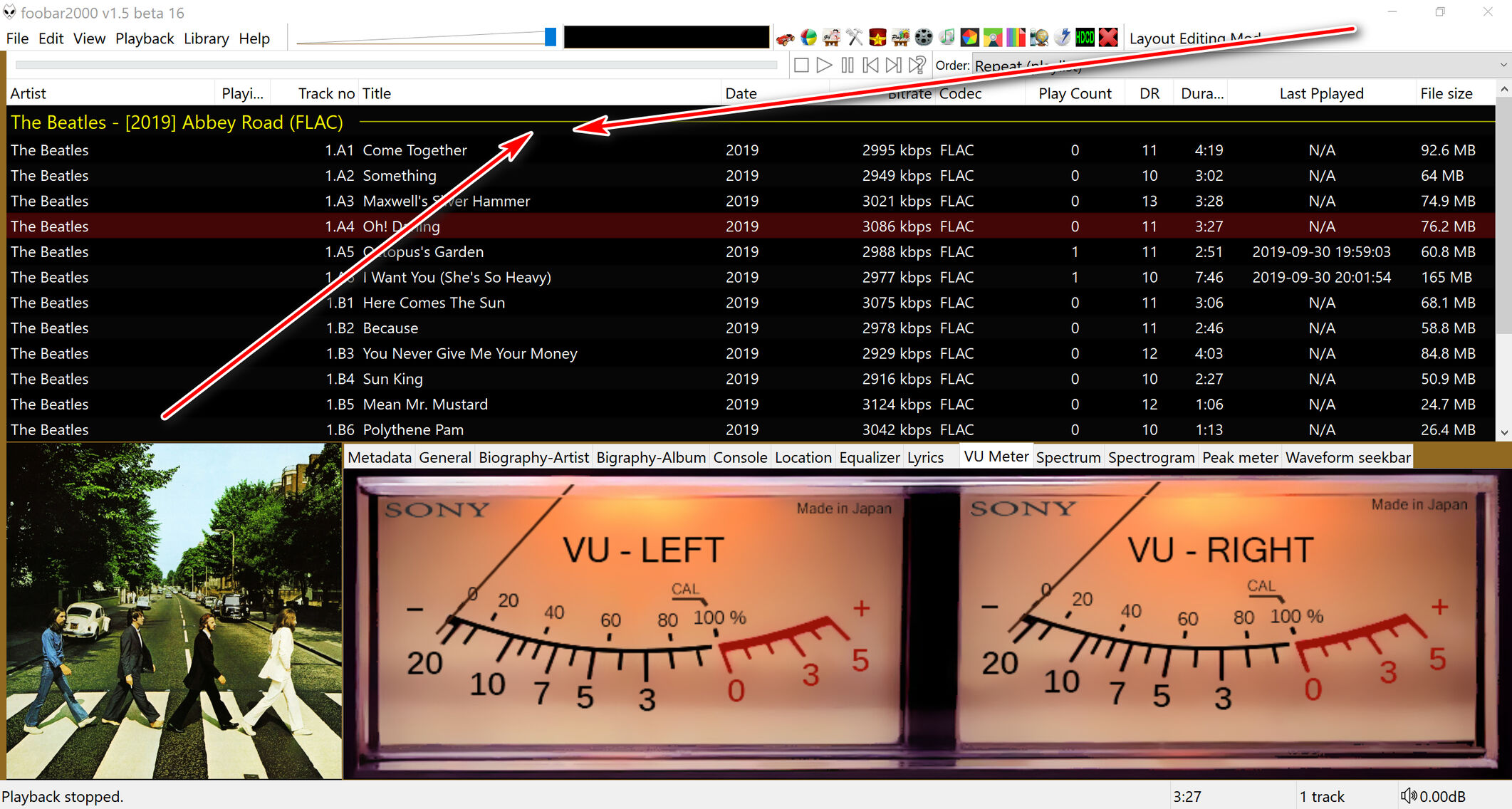Click the green music note disc icon
1512x809 pixels.
(947, 38)
